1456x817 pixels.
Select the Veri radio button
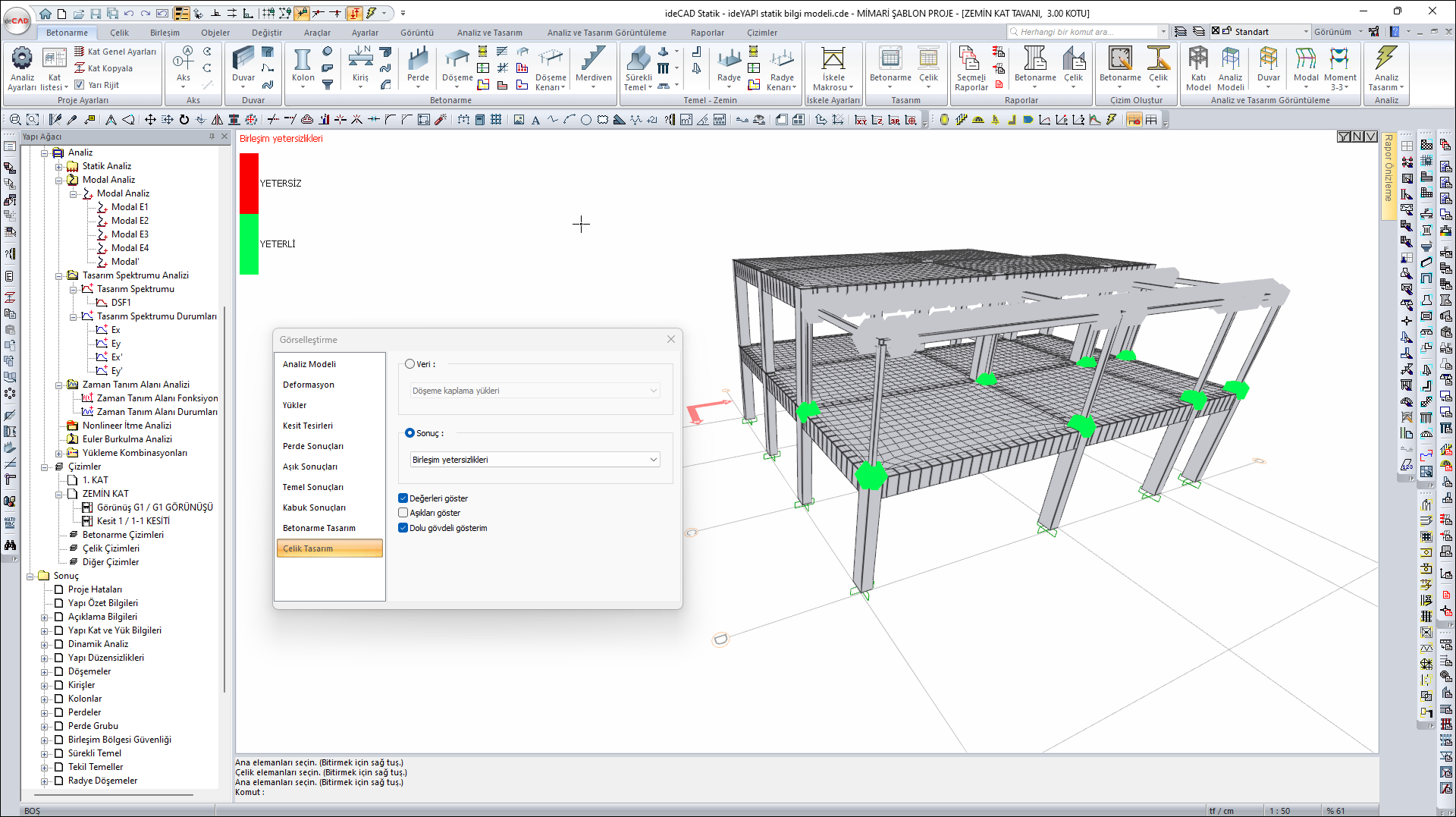click(x=410, y=364)
